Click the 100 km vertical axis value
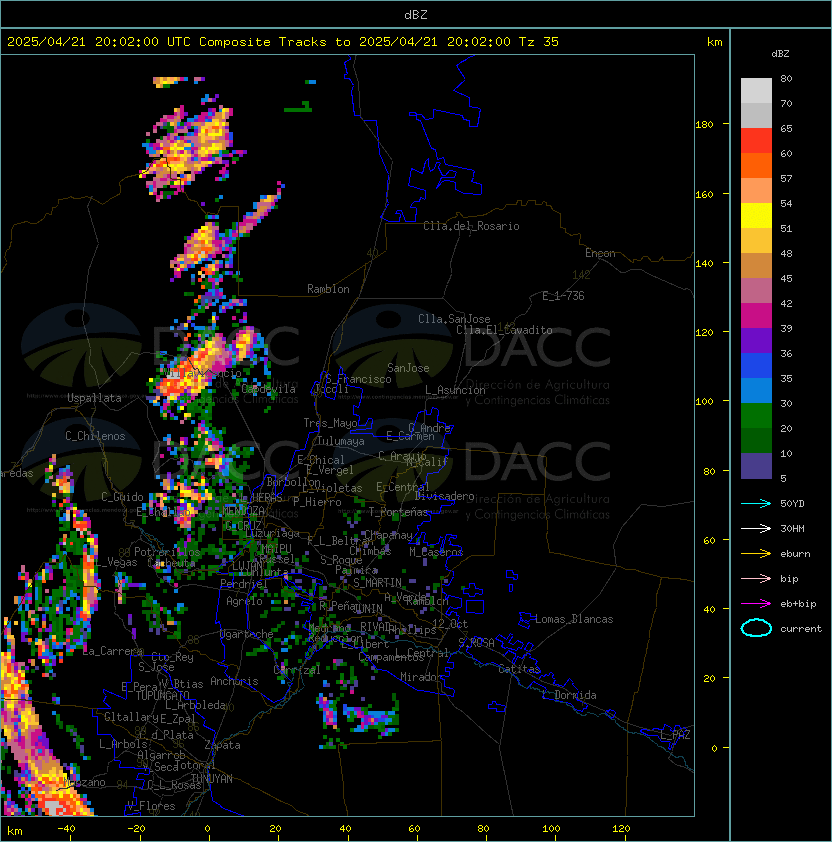Image resolution: width=832 pixels, height=842 pixels. tap(704, 402)
